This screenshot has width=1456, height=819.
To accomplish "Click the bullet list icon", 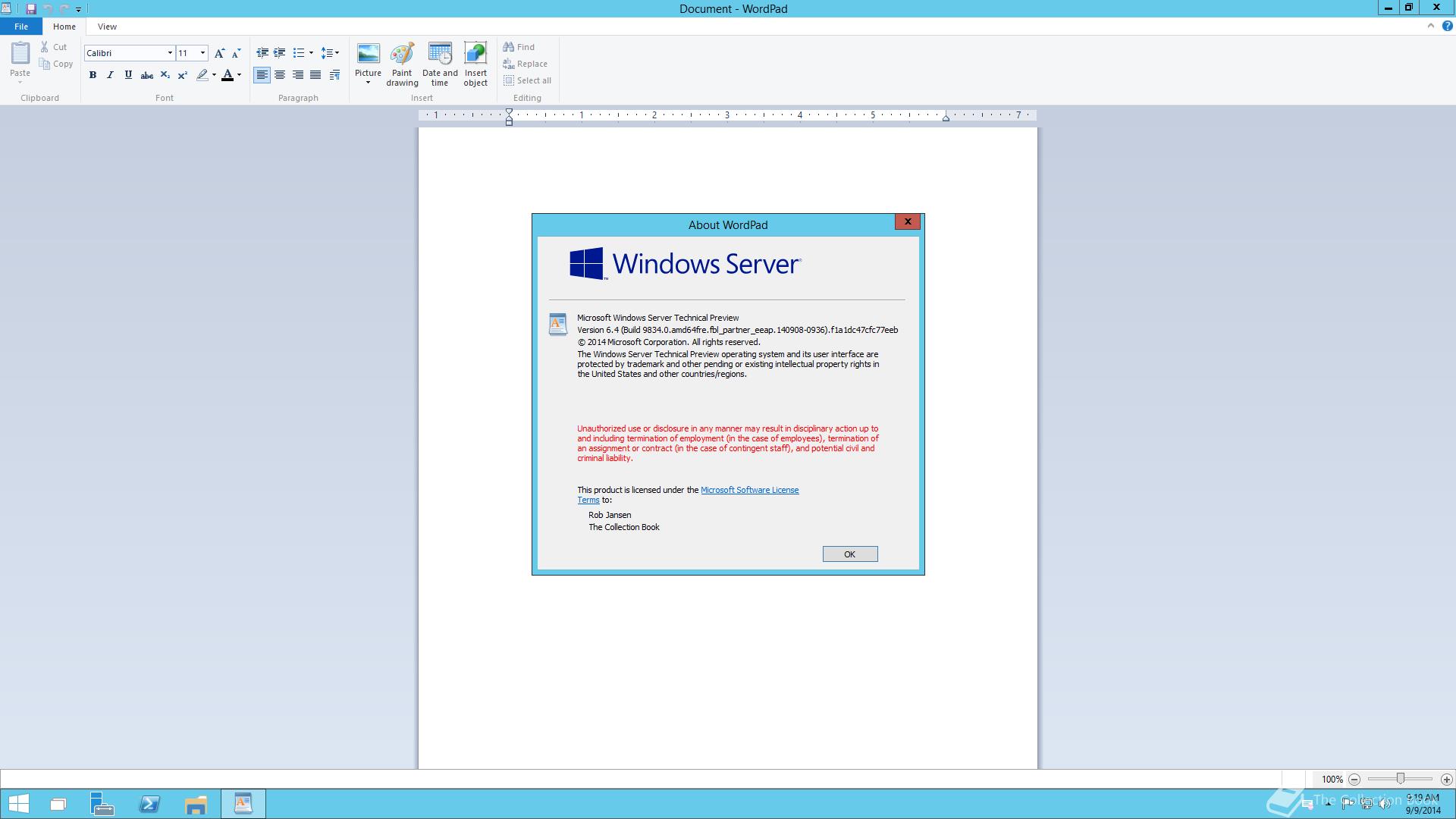I will pyautogui.click(x=299, y=53).
